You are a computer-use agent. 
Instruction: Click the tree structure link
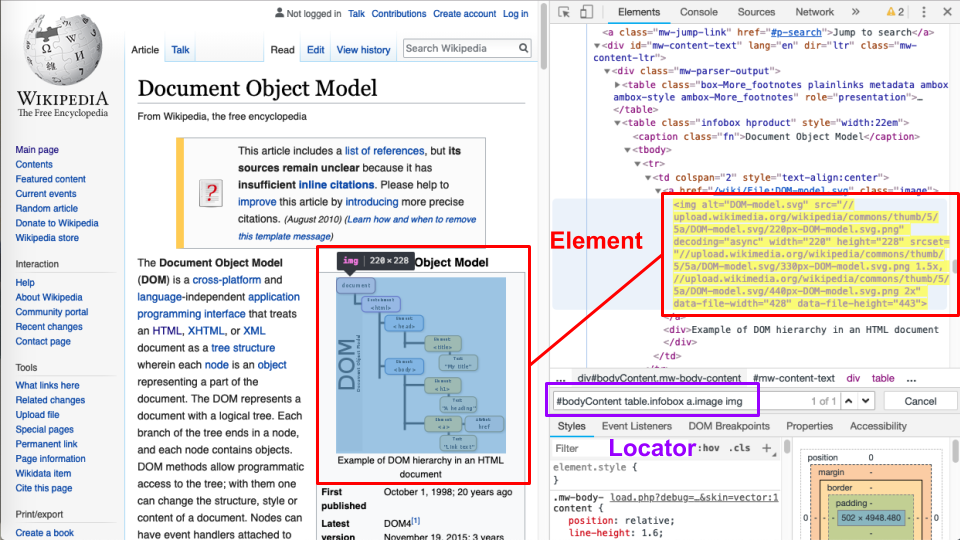tap(243, 348)
